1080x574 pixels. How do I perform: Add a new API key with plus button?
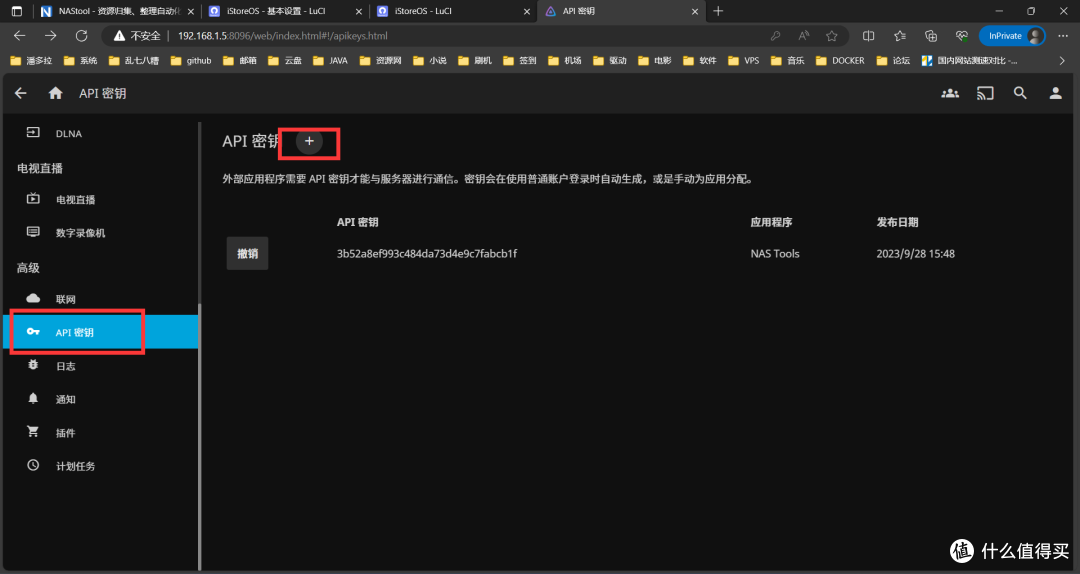tap(309, 141)
